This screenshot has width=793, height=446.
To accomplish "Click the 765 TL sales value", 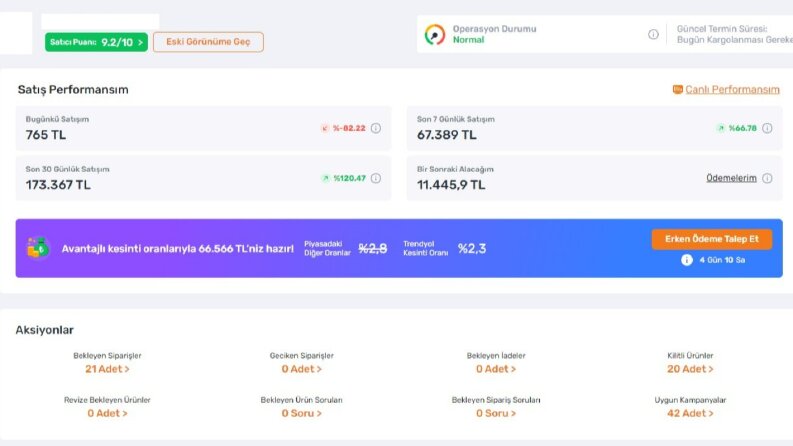I will (x=46, y=135).
